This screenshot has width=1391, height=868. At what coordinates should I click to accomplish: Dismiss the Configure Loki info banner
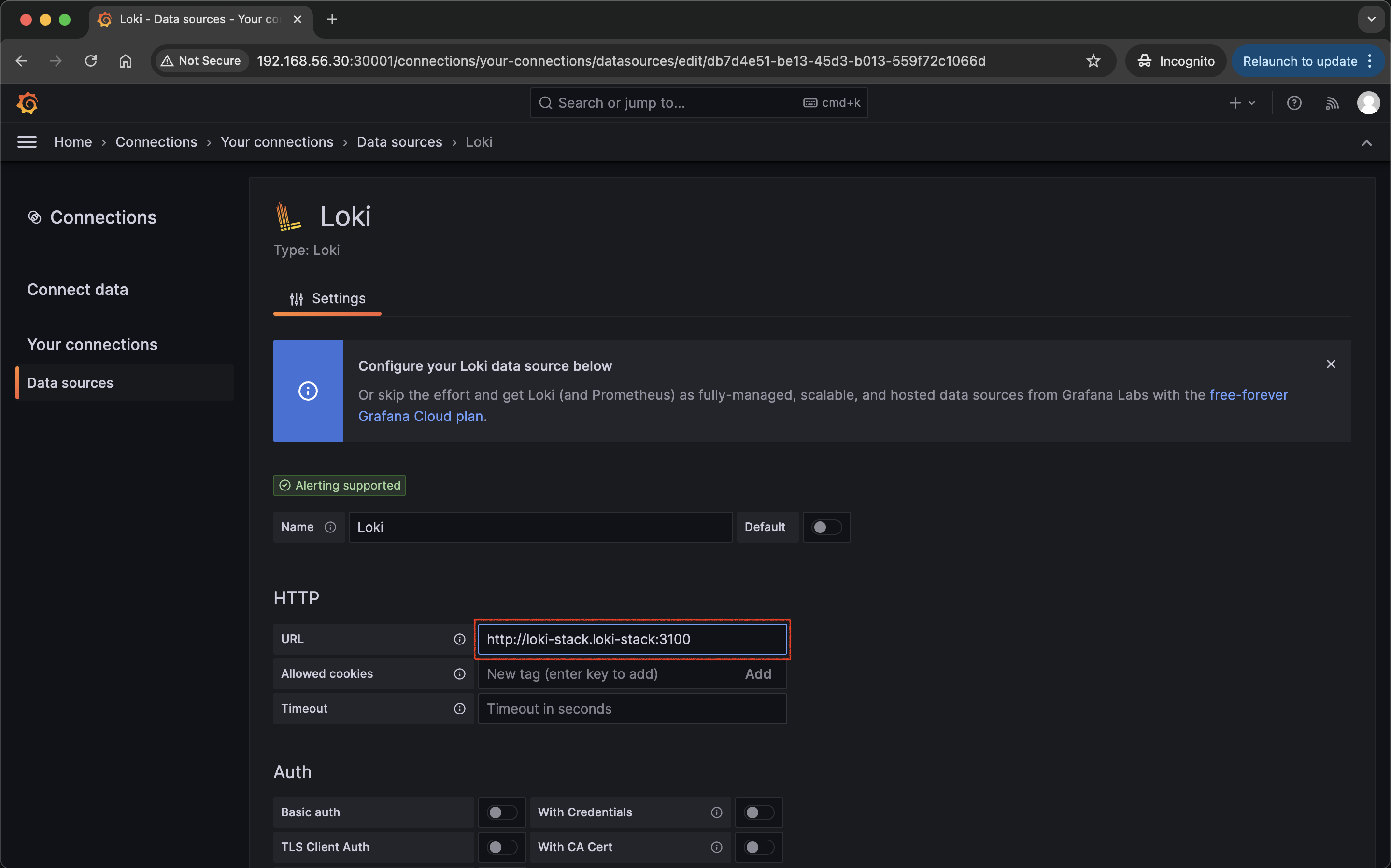pyautogui.click(x=1331, y=364)
